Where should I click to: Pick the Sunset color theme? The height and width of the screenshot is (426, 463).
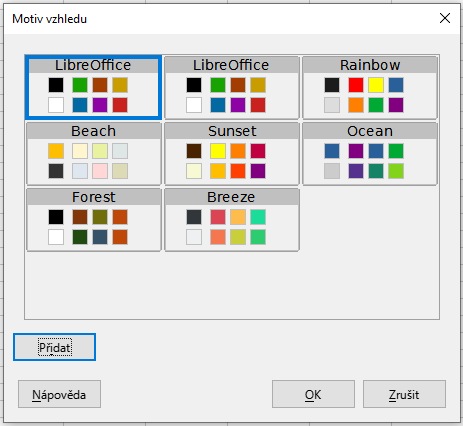coord(232,153)
